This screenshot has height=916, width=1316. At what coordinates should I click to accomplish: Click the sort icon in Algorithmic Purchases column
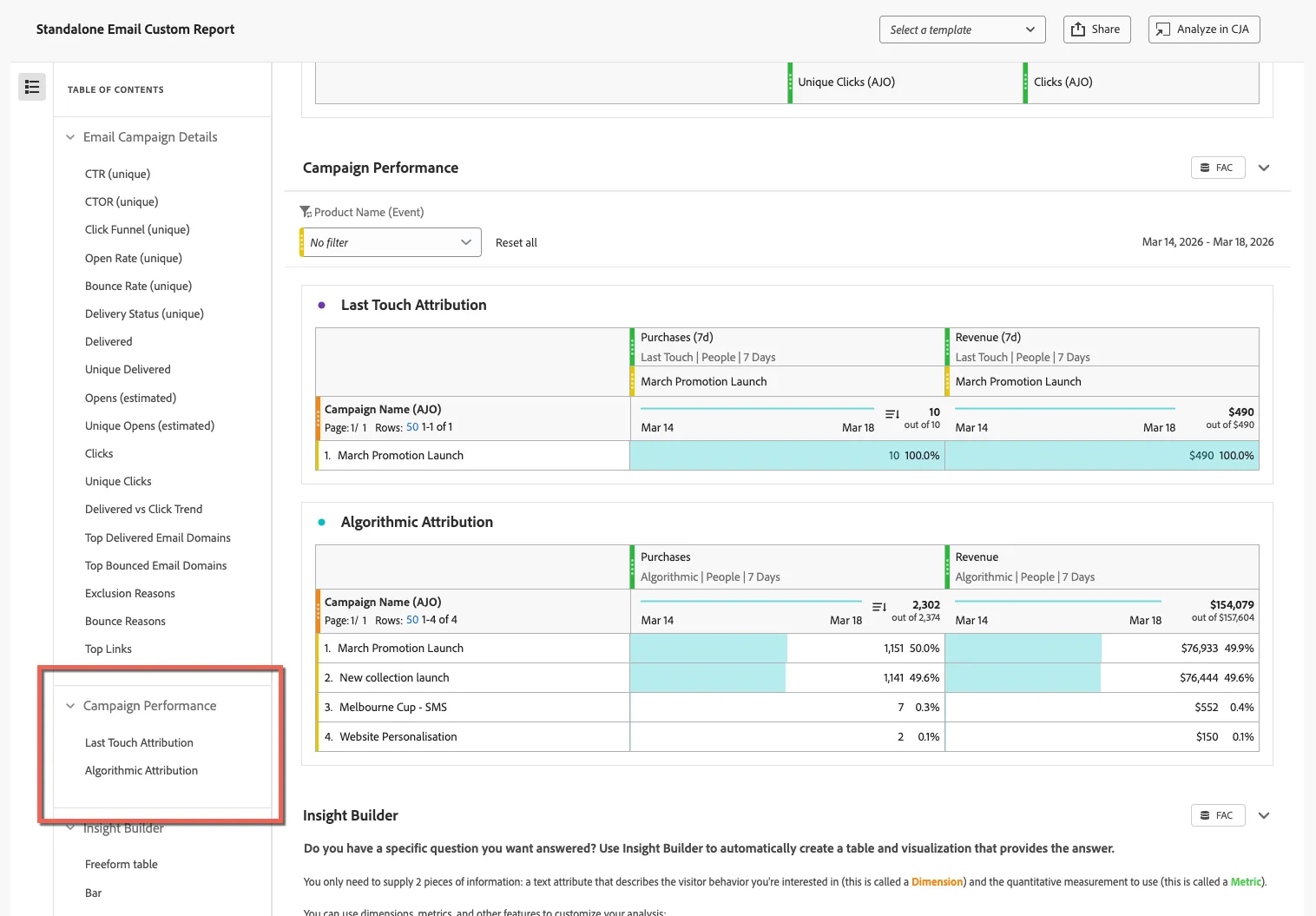pos(879,607)
